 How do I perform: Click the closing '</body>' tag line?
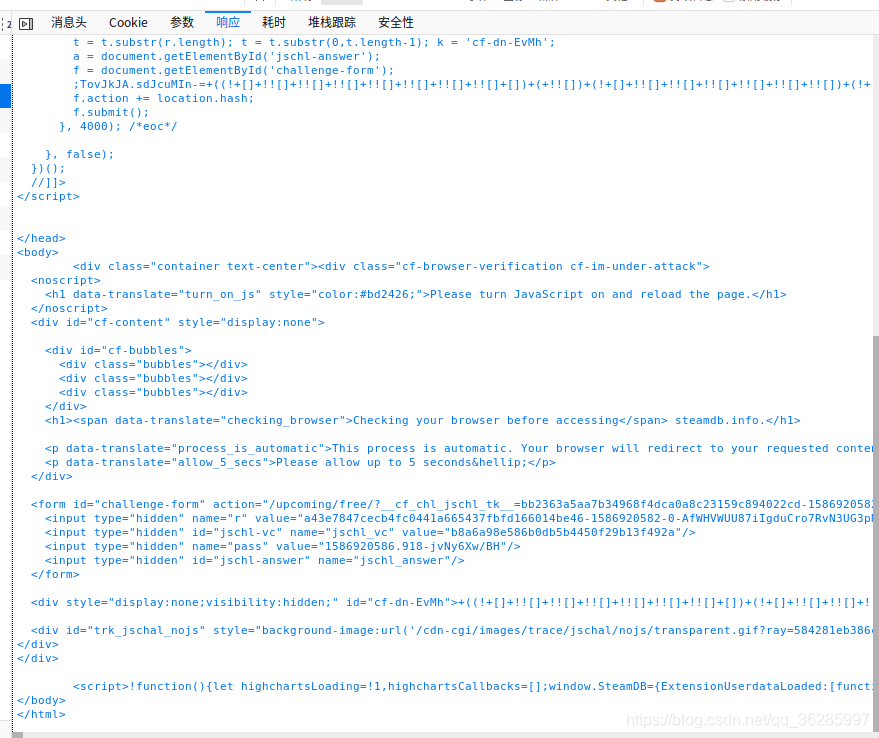(x=41, y=702)
